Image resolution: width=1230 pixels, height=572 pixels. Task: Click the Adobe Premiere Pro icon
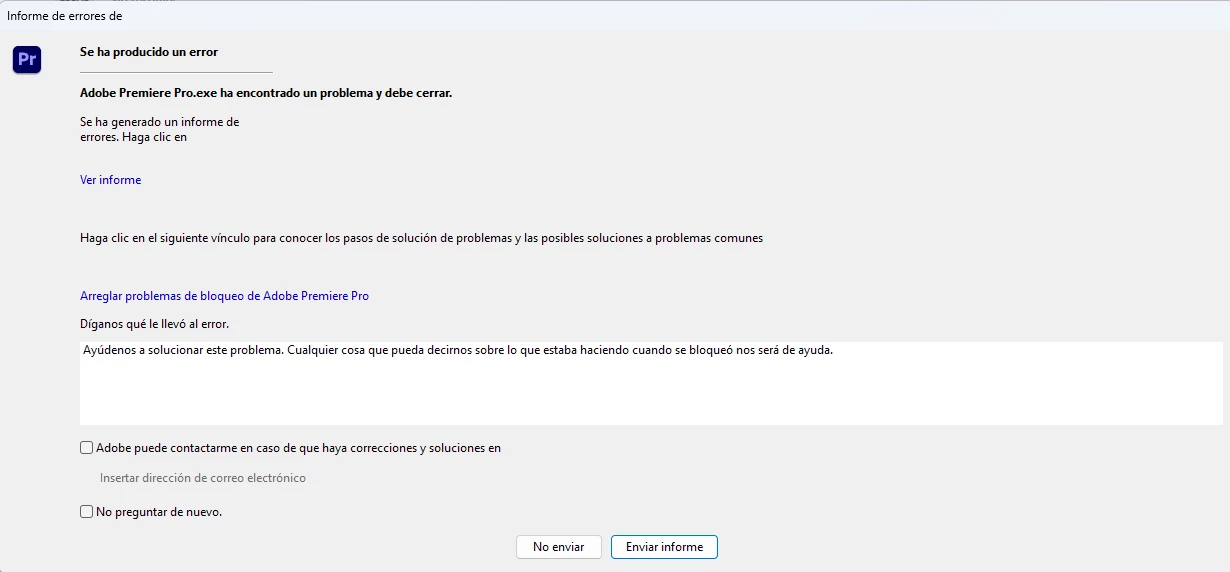click(27, 60)
